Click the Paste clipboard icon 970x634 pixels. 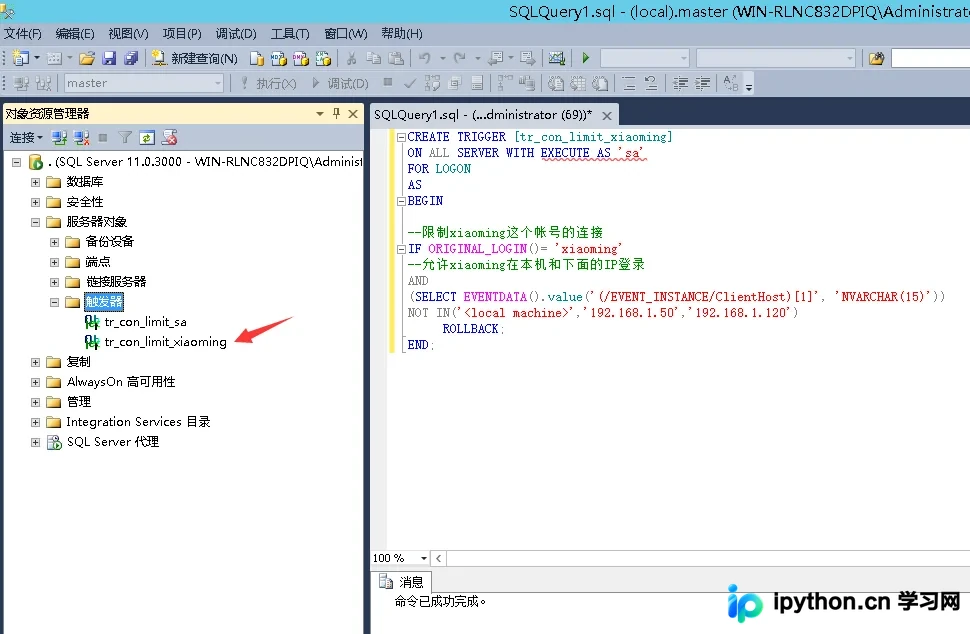[x=396, y=58]
